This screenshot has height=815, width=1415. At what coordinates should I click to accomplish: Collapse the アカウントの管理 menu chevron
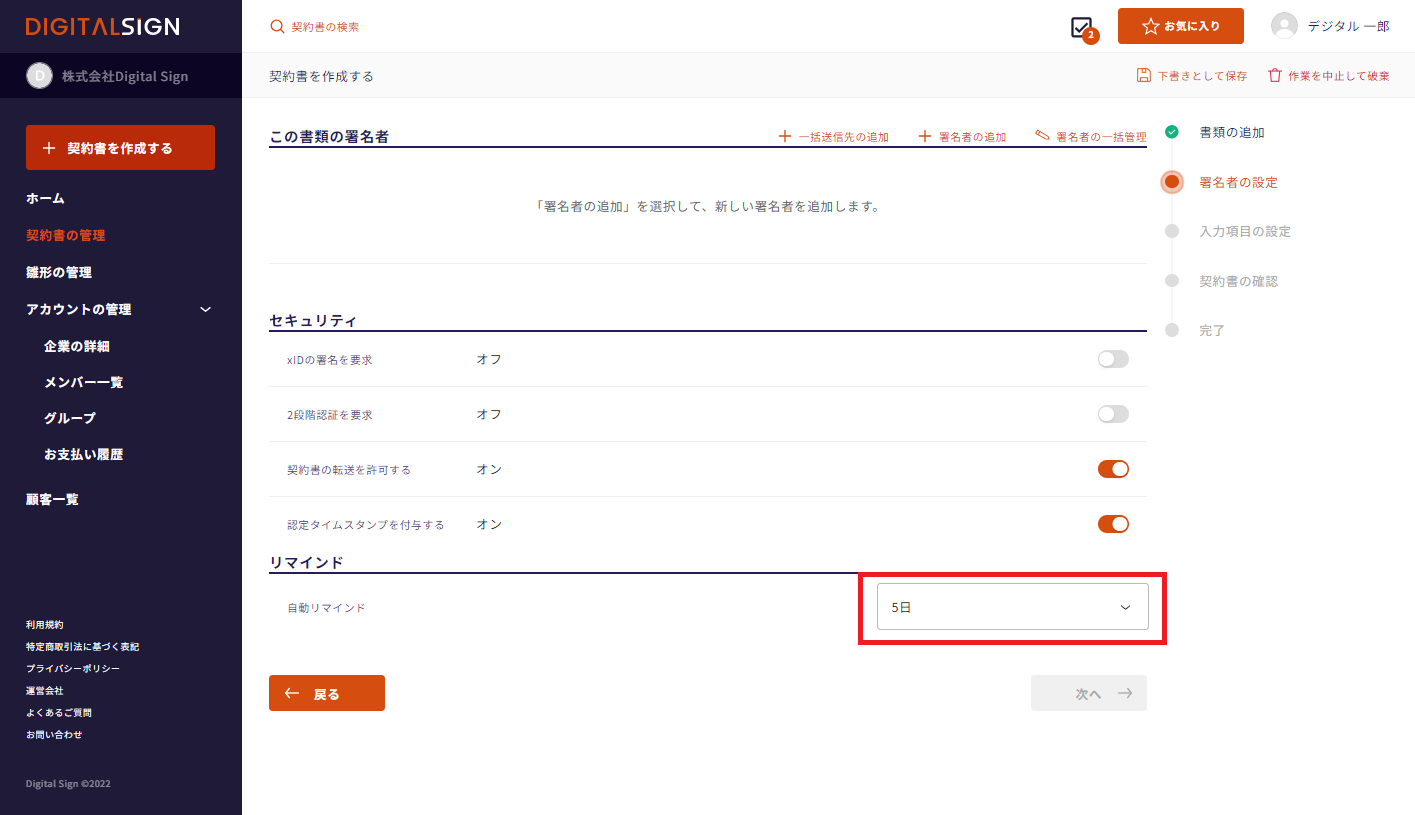206,310
